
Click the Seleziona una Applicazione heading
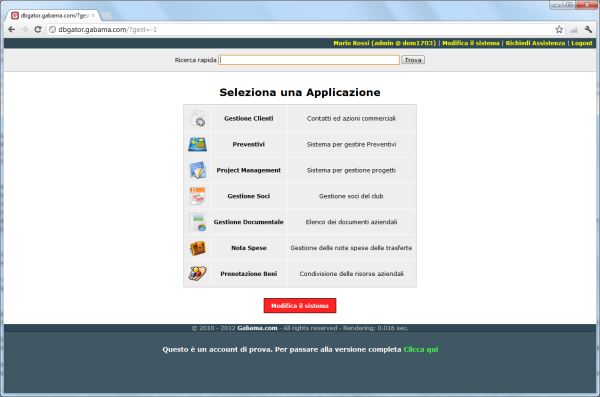(x=300, y=92)
